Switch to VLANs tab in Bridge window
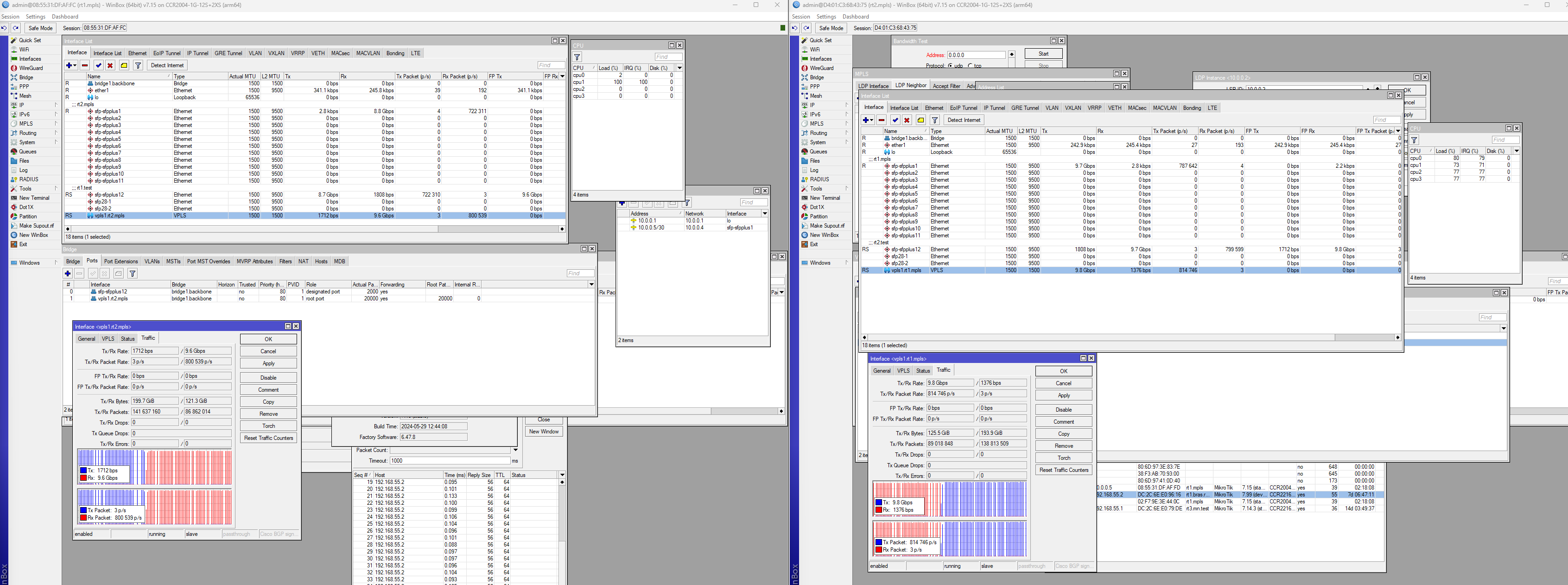 (x=152, y=261)
